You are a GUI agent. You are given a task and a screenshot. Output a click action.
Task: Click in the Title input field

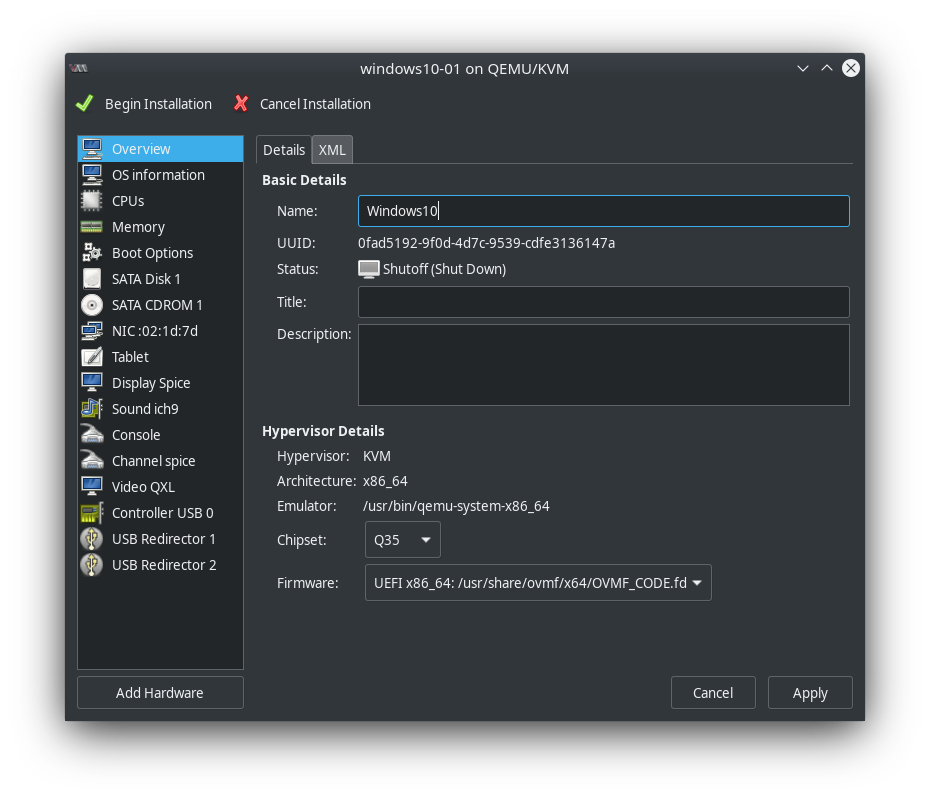tap(604, 302)
